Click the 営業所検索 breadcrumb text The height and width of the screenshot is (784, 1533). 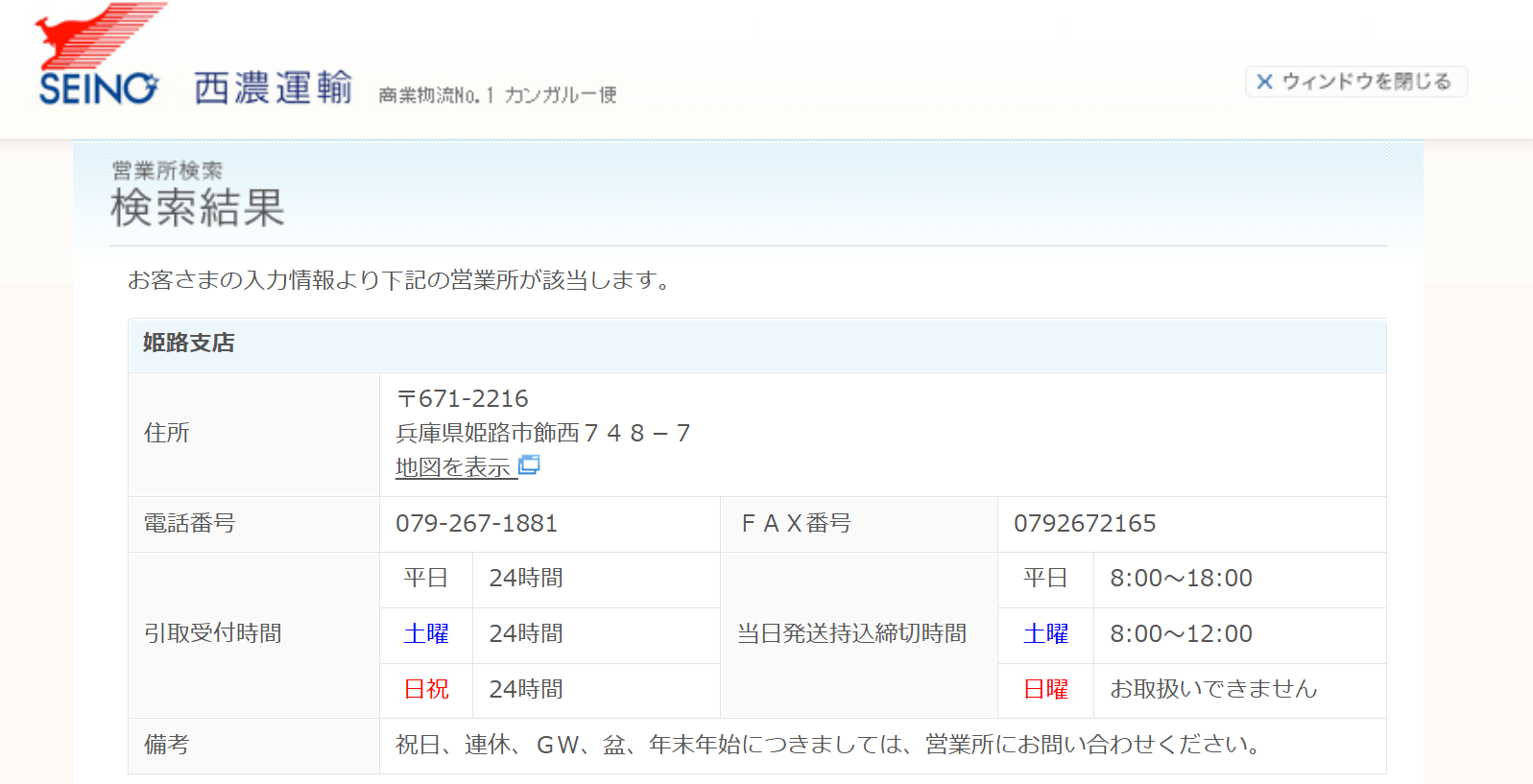167,171
